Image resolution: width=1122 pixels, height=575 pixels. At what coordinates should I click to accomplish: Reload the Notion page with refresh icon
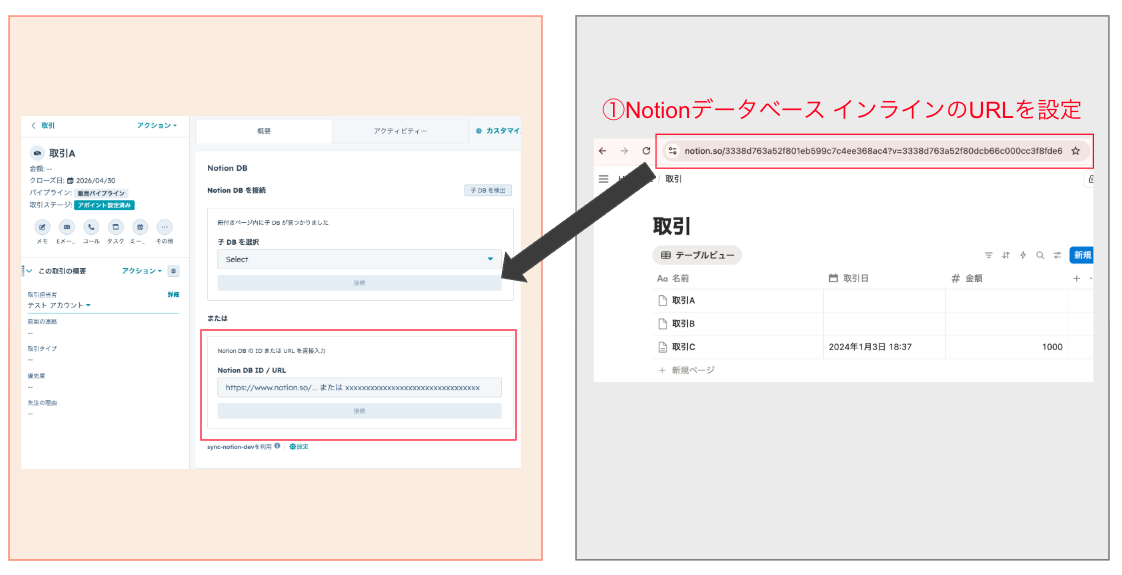(646, 151)
